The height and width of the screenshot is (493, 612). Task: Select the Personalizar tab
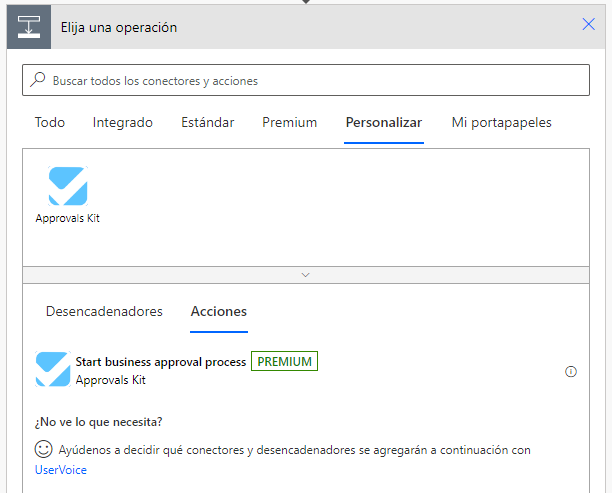(x=384, y=122)
